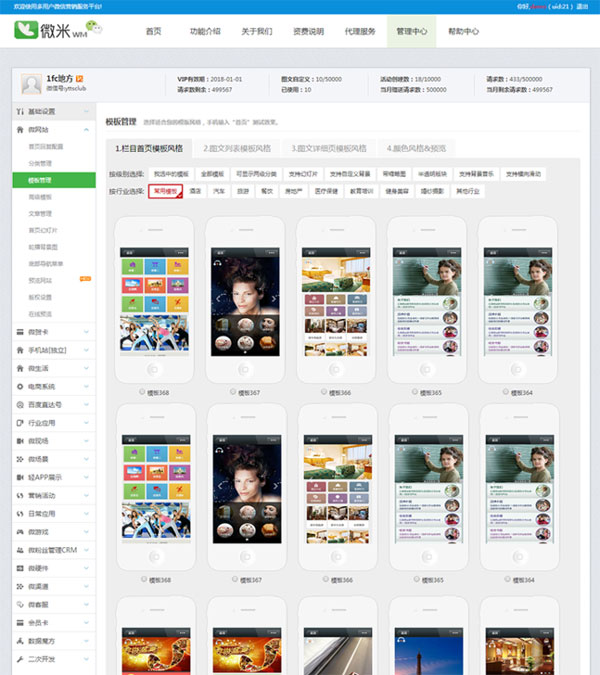Click the user avatar of 1fc地方

point(31,84)
